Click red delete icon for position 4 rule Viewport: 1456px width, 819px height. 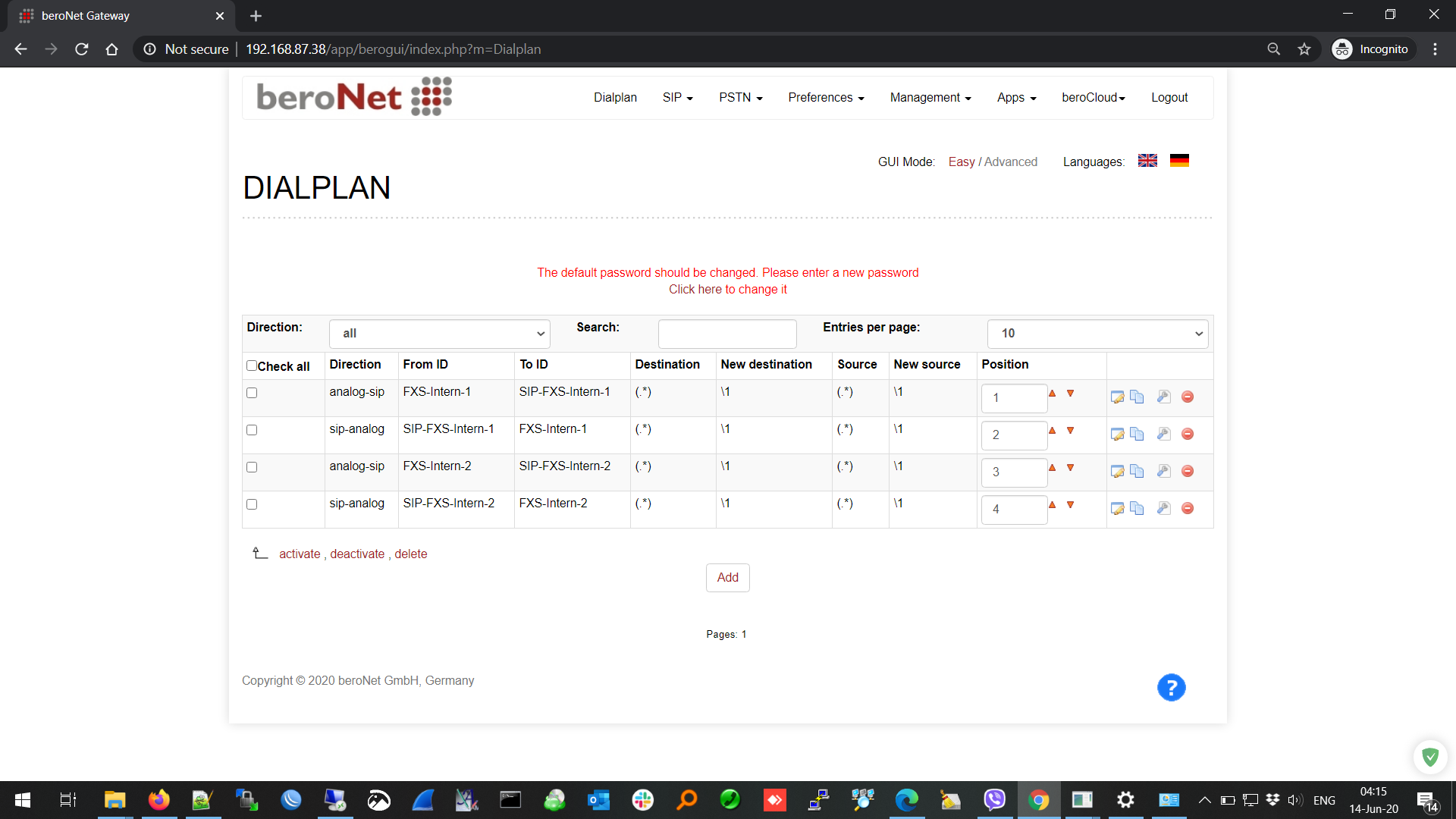click(1188, 508)
